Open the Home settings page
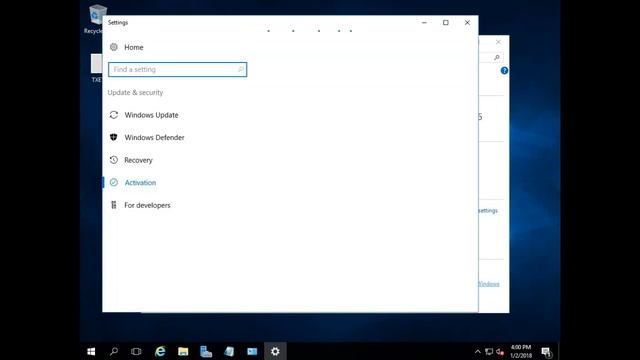 [x=133, y=47]
